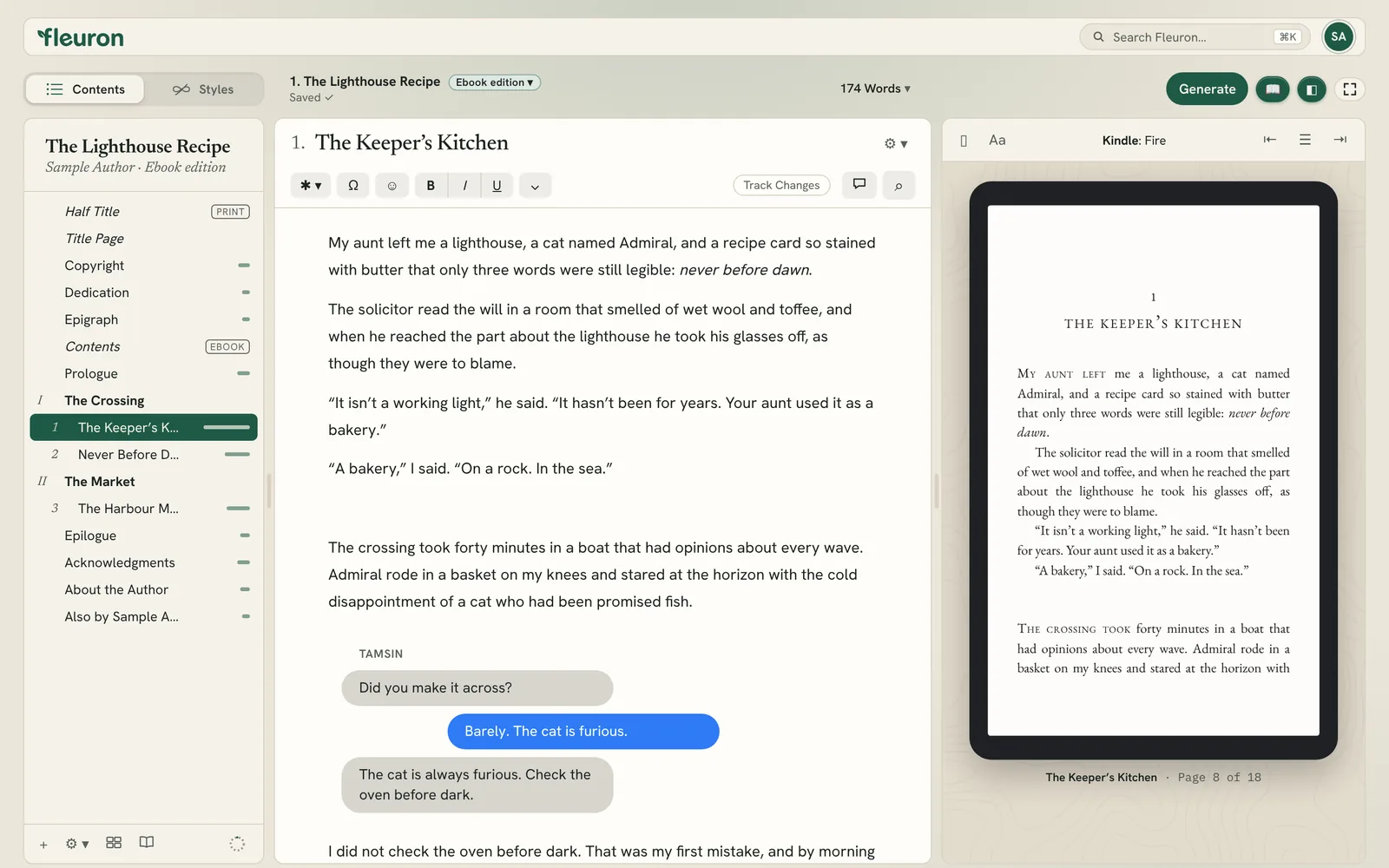Toggle Track Changes
This screenshot has width=1389, height=868.
click(x=781, y=185)
